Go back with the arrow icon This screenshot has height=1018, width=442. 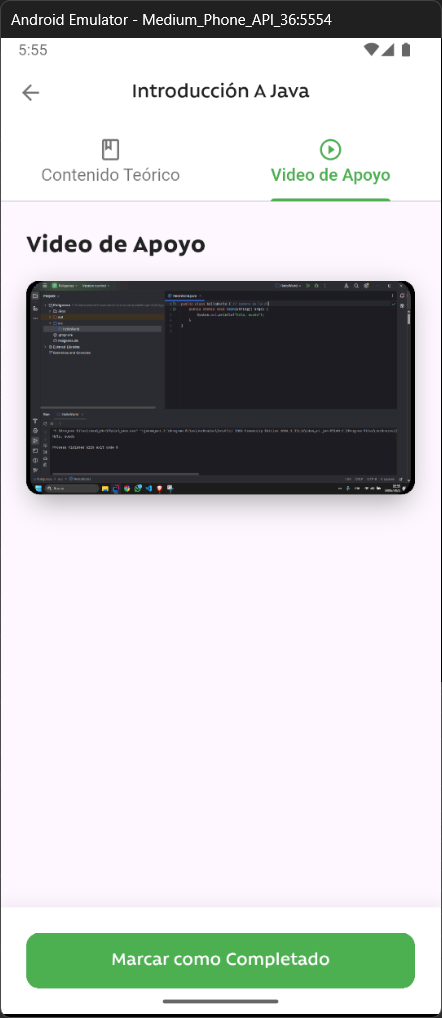coord(31,92)
